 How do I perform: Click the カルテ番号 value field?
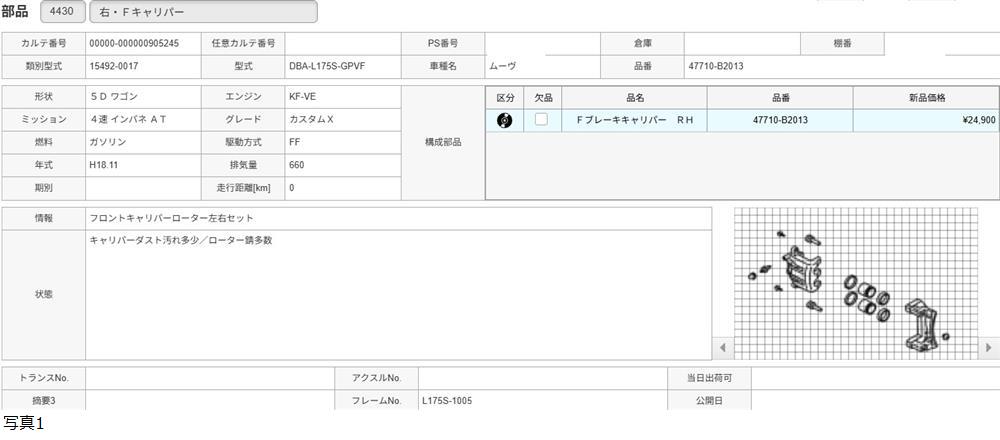click(x=143, y=44)
